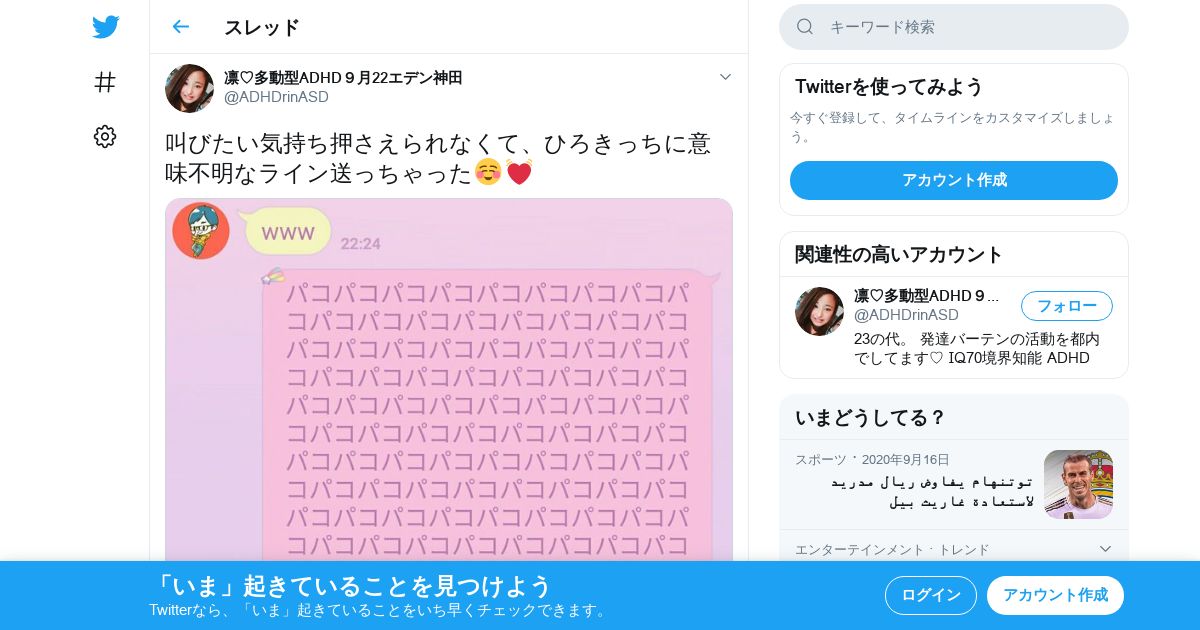Viewport: 1200px width, 630px height.
Task: Open related account name 凛♡多動型ADHD 9
Action: point(927,296)
